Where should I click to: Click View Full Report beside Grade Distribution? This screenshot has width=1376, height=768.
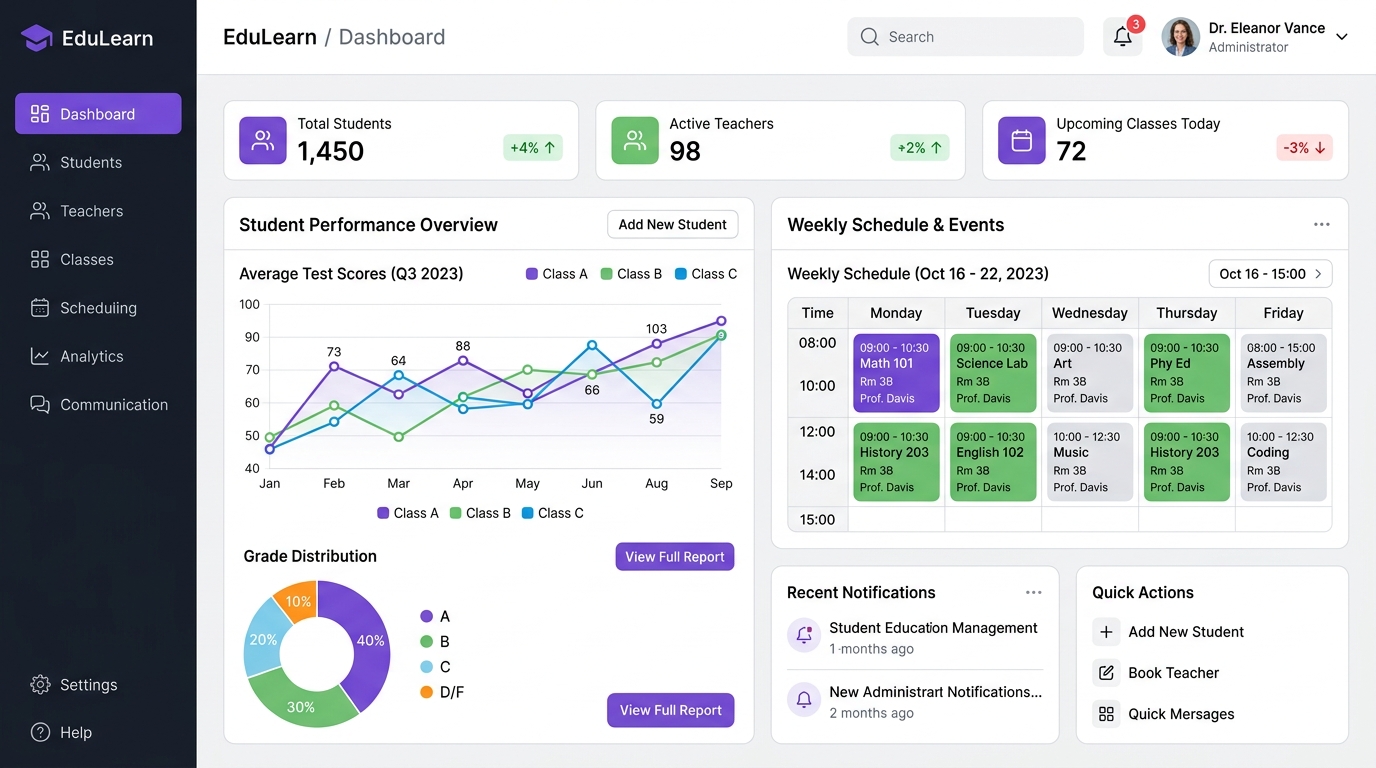(675, 557)
